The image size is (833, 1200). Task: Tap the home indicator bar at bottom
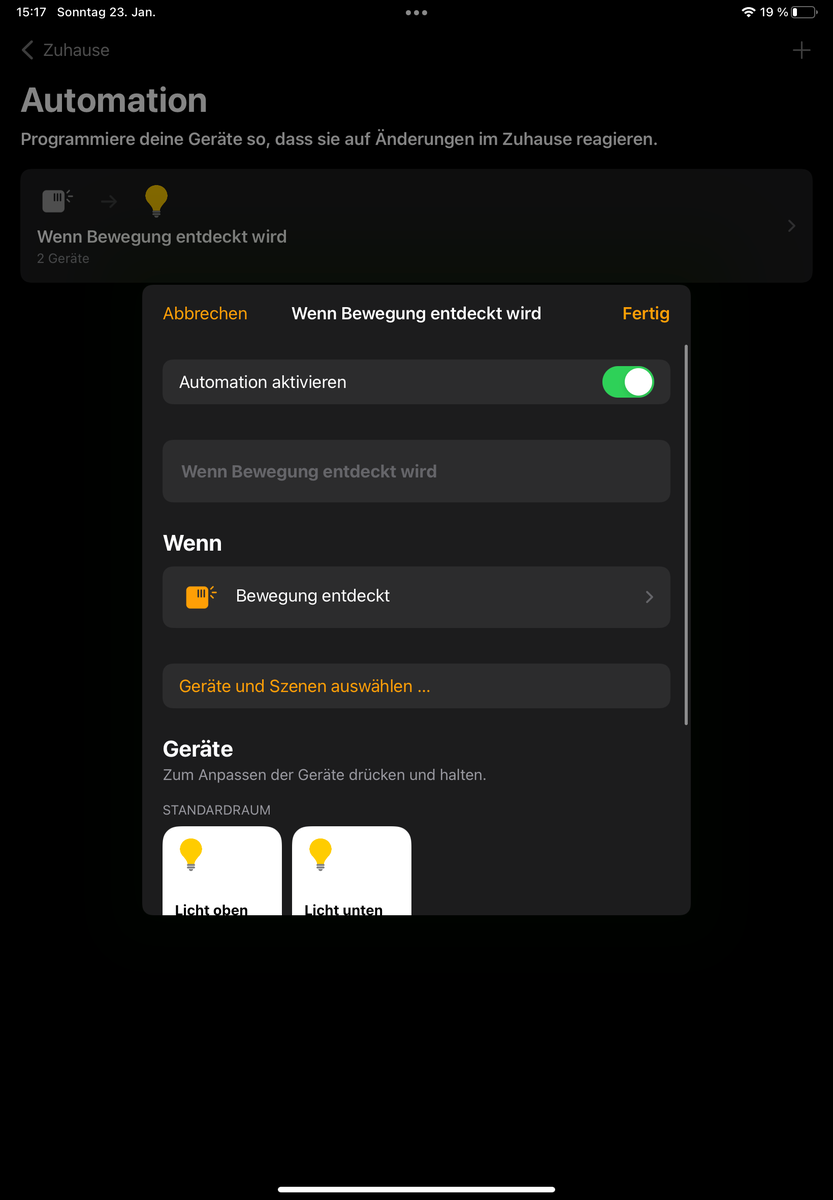416,1189
